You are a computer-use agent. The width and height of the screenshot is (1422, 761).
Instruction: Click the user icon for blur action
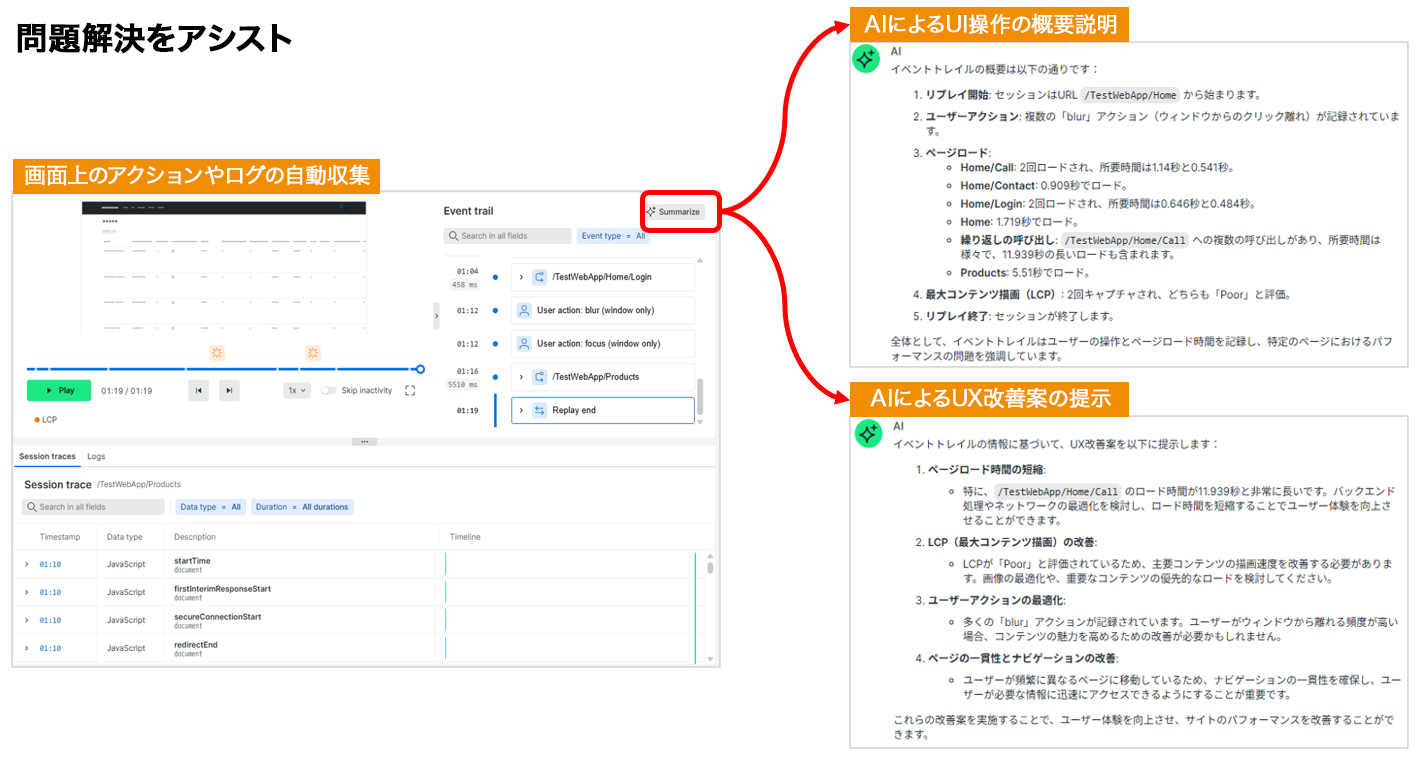pos(524,310)
